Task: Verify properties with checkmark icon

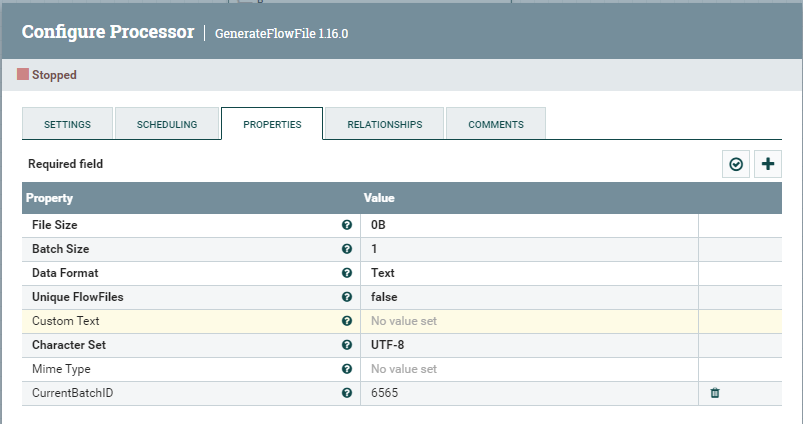Action: pos(736,164)
